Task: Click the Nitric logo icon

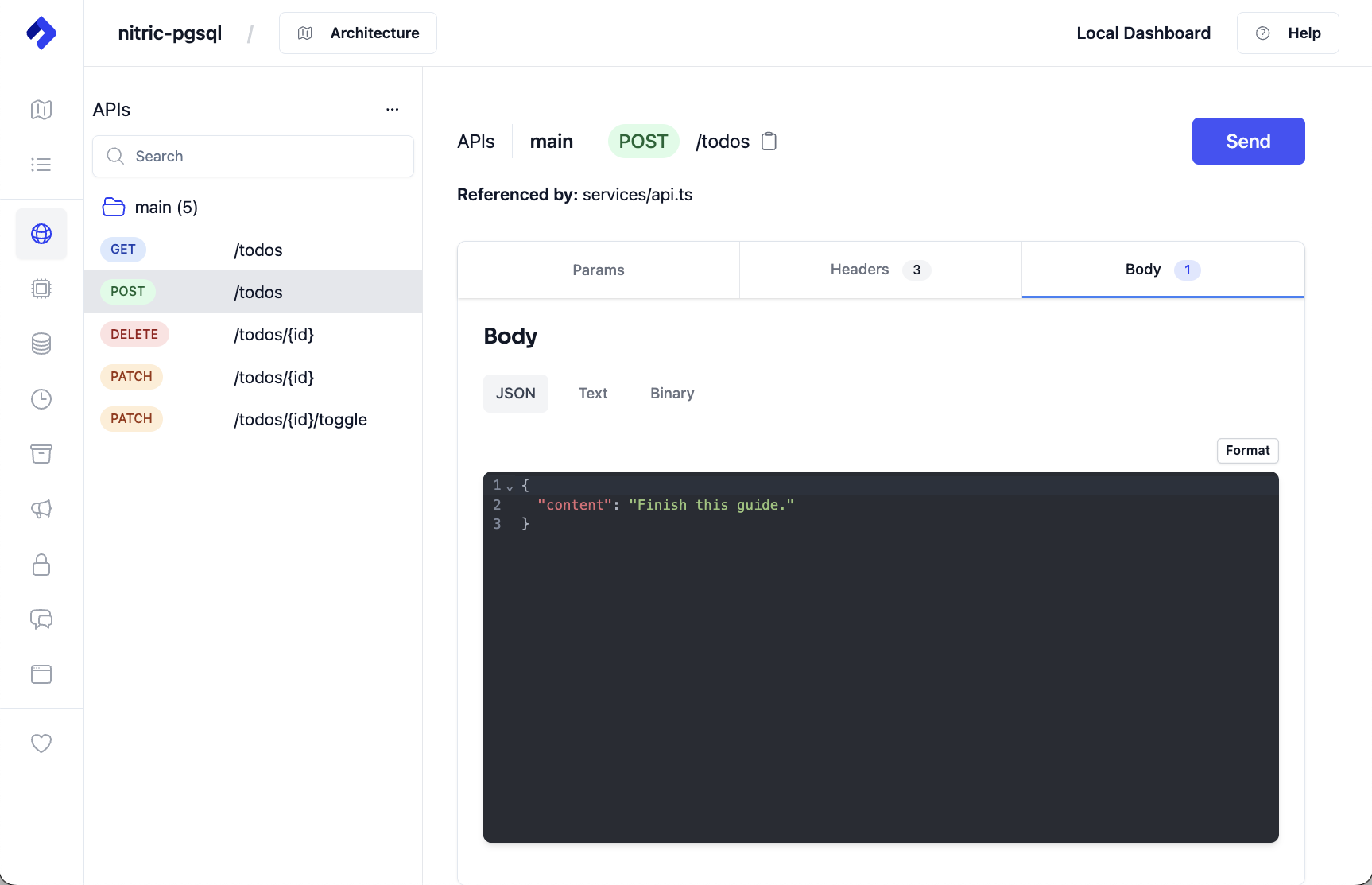Action: [41, 33]
